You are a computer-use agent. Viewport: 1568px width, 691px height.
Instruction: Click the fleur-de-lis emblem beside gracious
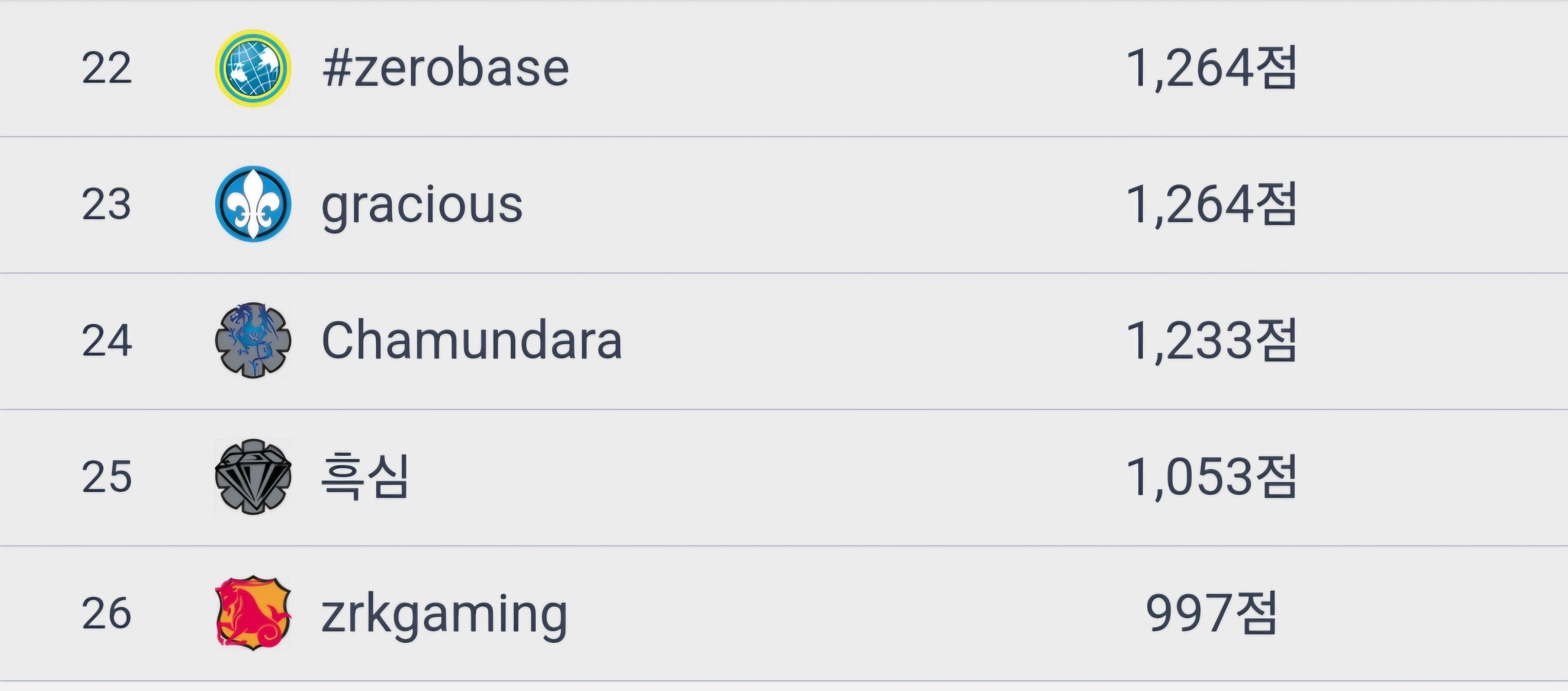click(253, 204)
